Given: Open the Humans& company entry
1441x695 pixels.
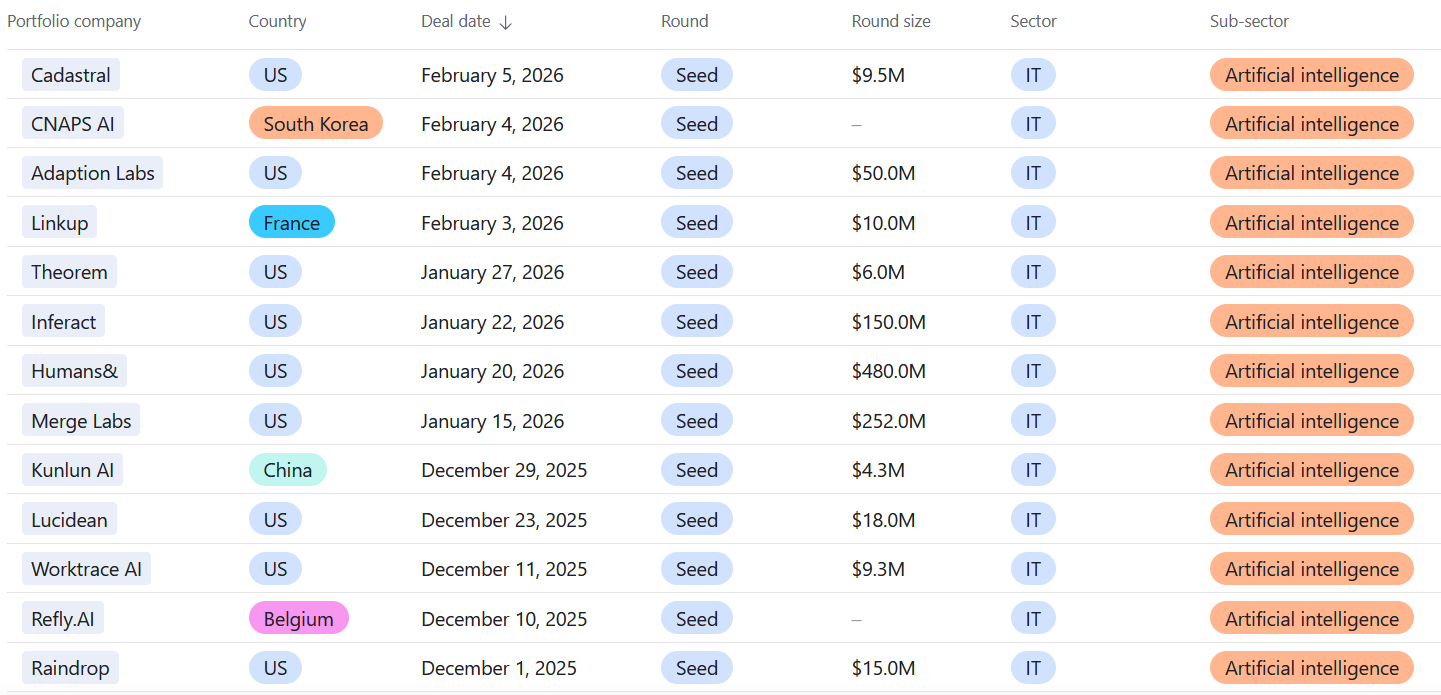Looking at the screenshot, I should coord(74,371).
